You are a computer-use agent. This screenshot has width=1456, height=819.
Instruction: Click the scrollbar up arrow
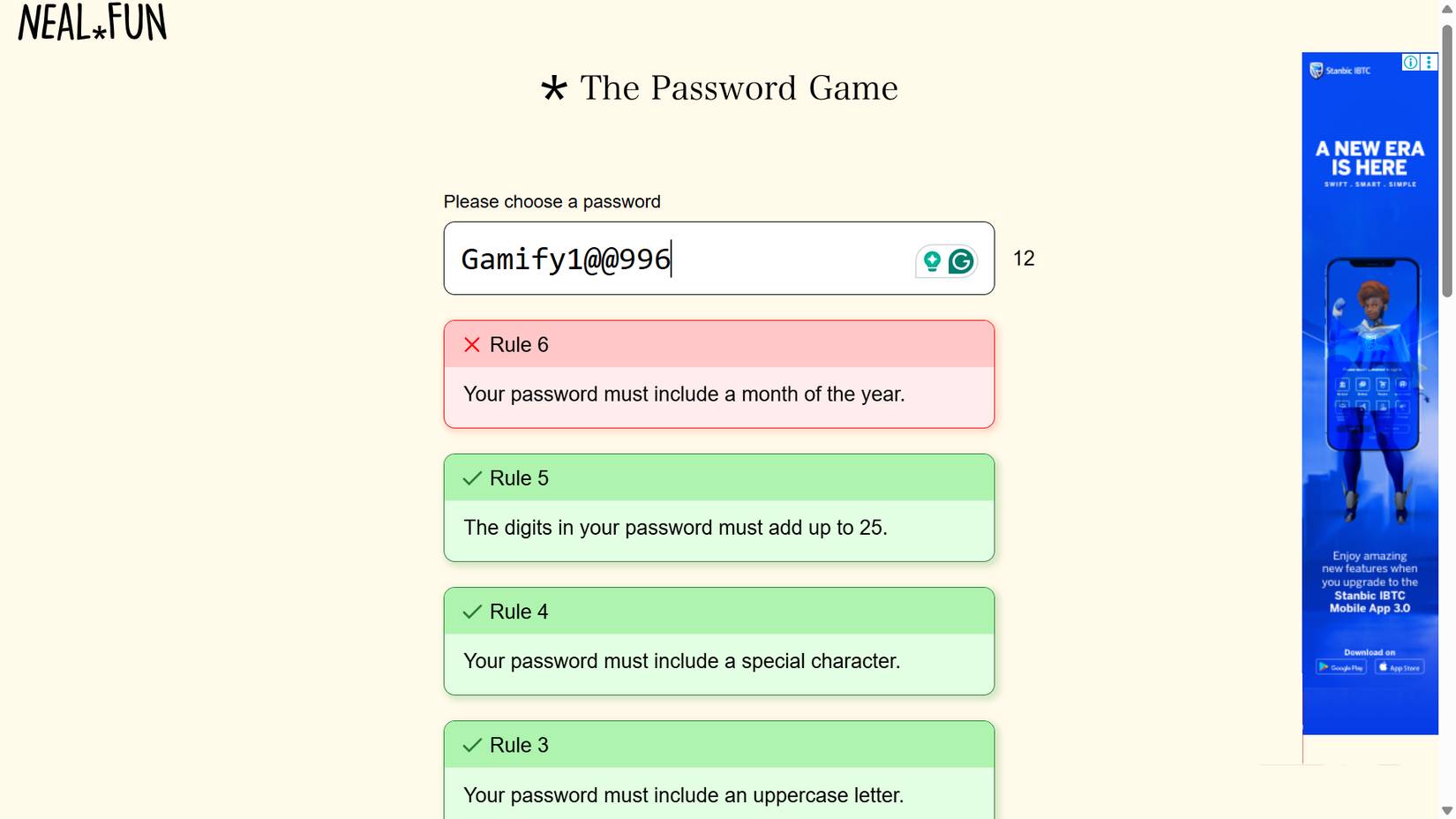(1447, 11)
